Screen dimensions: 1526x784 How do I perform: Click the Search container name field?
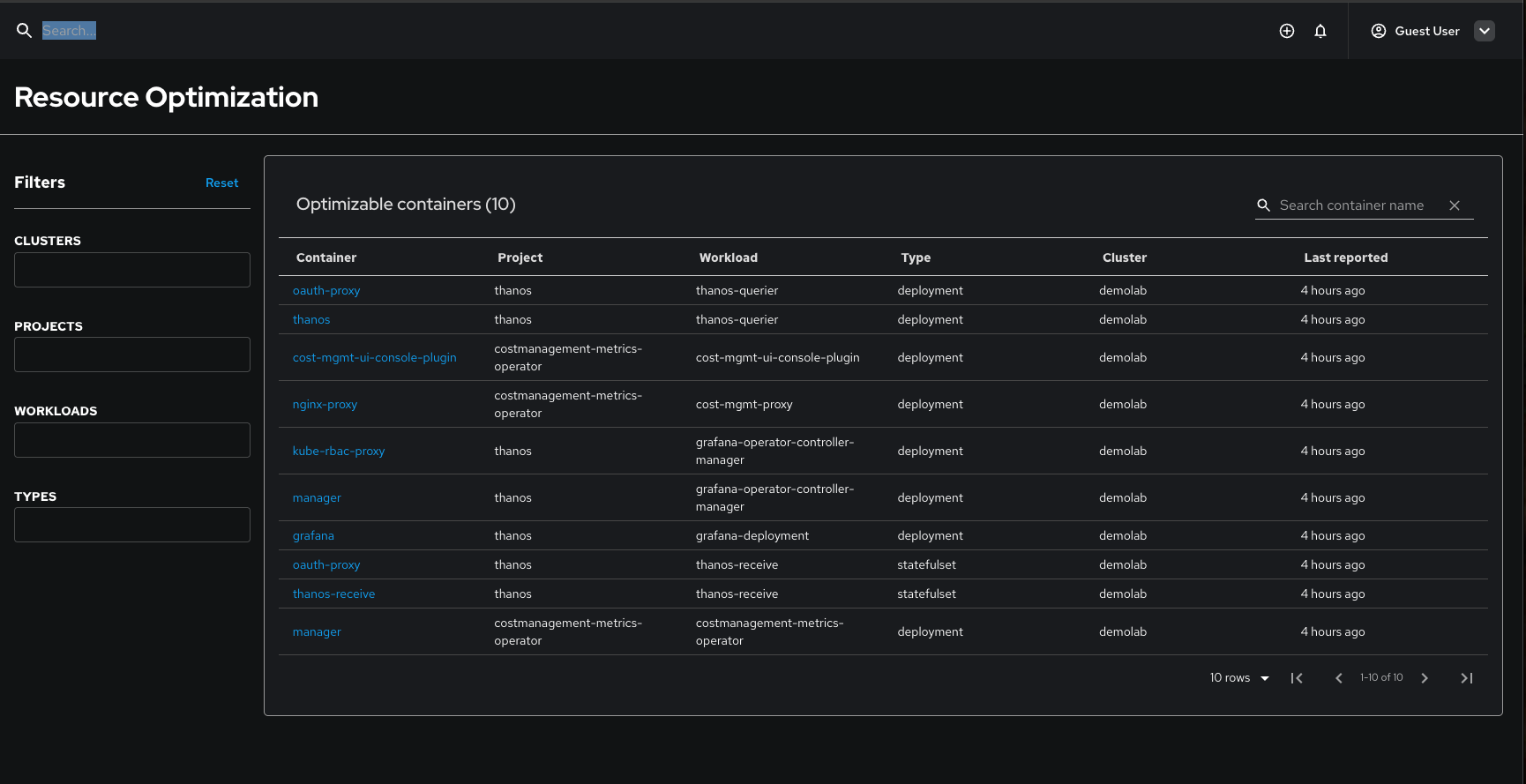[1351, 205]
